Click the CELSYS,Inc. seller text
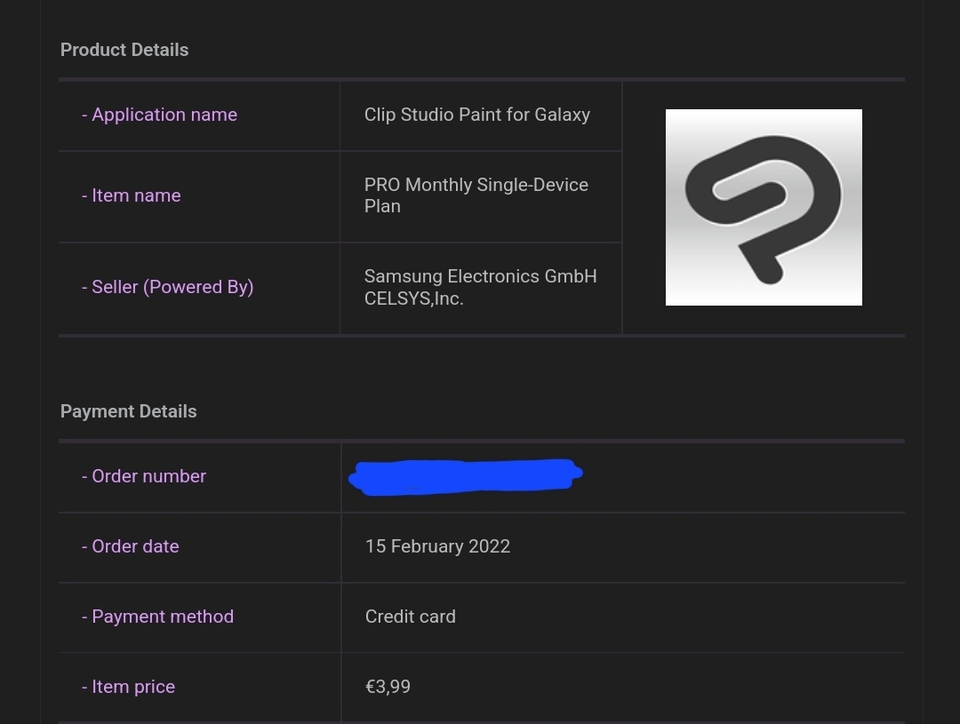The height and width of the screenshot is (724, 960). (x=414, y=298)
